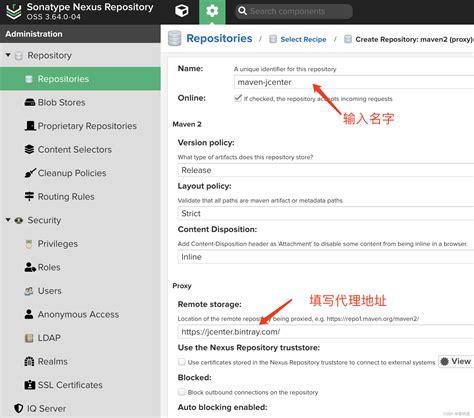Open the Browse cube icon

point(182,11)
